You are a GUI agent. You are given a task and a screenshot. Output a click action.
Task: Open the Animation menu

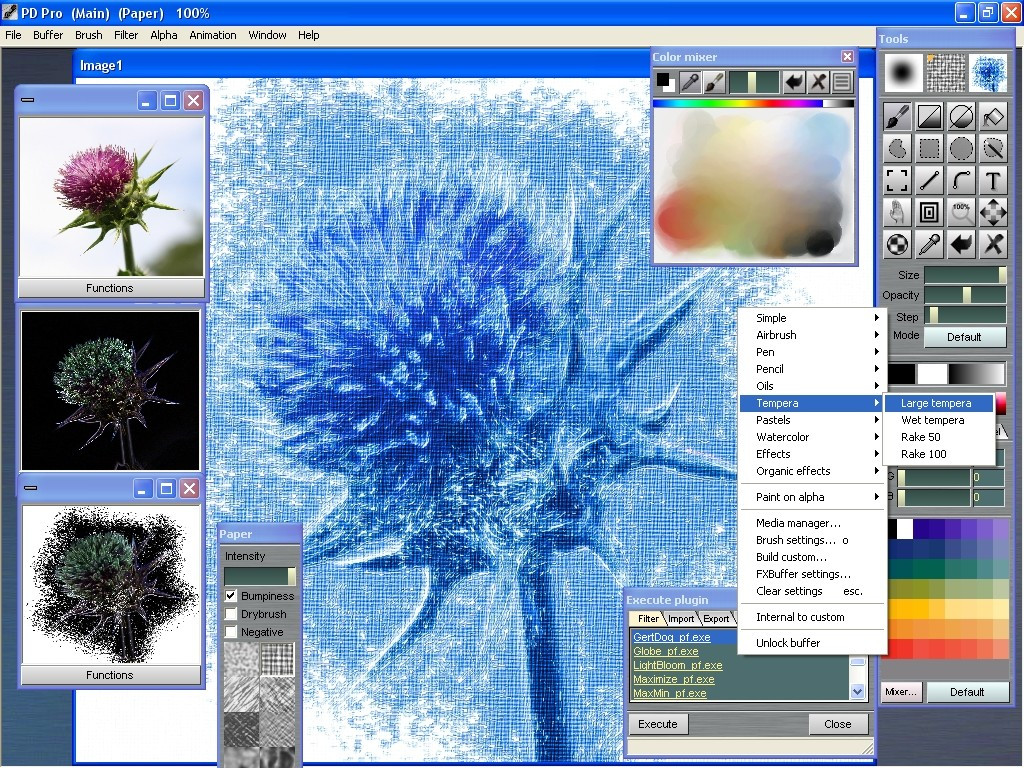(x=213, y=35)
